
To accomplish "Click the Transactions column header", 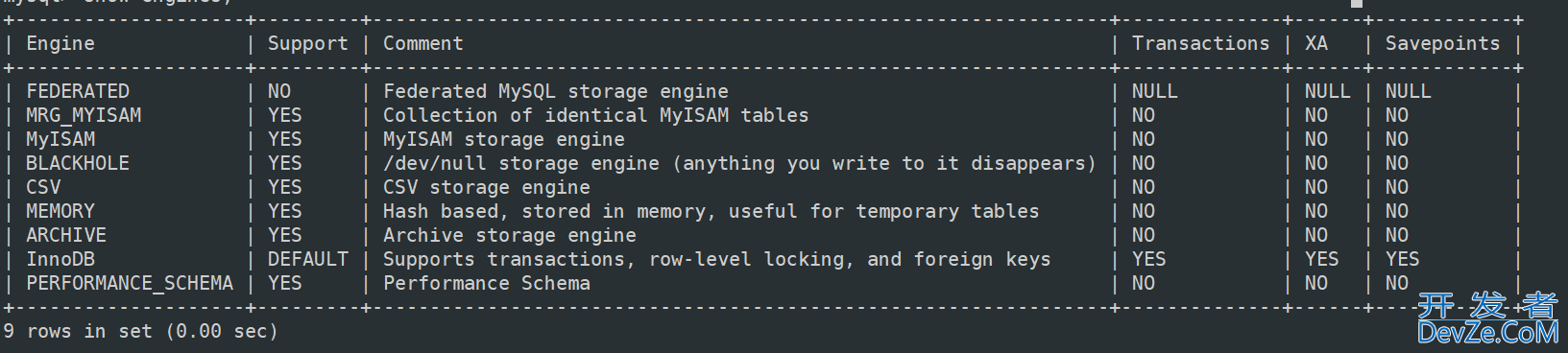I will [1200, 43].
